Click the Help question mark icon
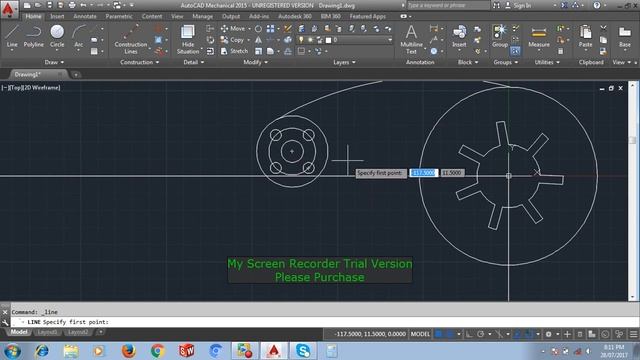640x360 pixels. point(597,5)
